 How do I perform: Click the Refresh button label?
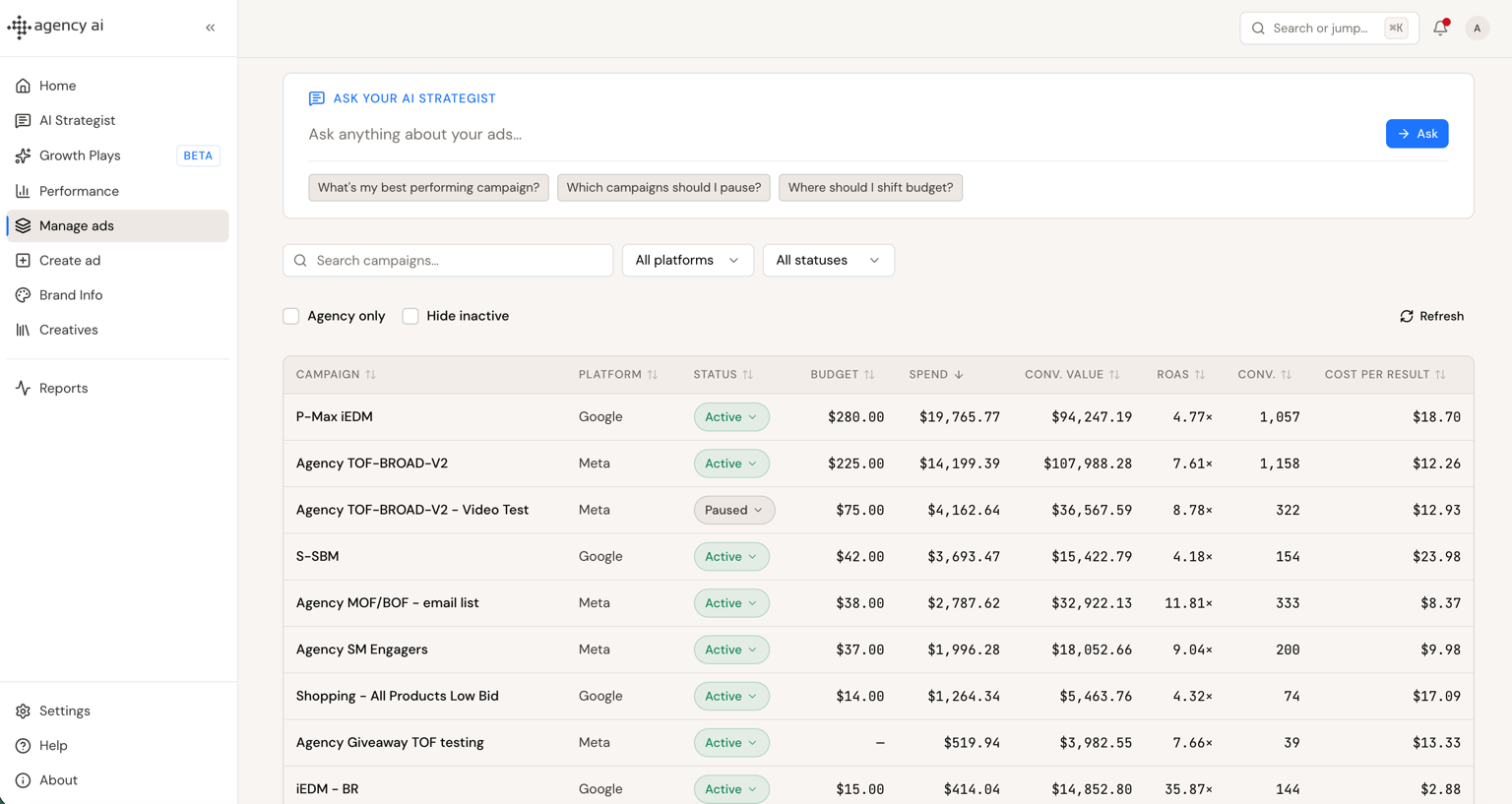click(x=1441, y=316)
